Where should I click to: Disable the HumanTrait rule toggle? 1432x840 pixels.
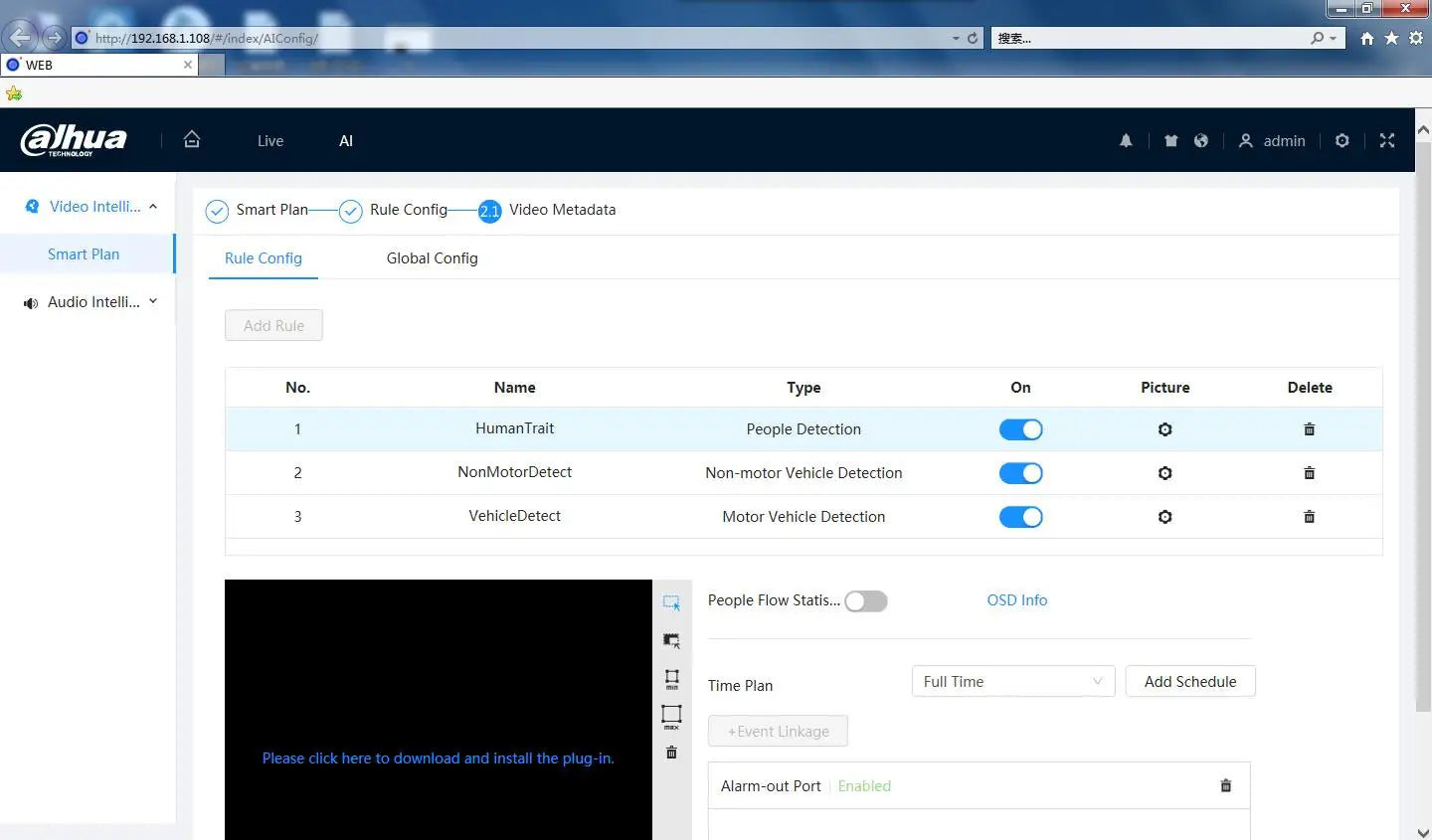tap(1020, 429)
